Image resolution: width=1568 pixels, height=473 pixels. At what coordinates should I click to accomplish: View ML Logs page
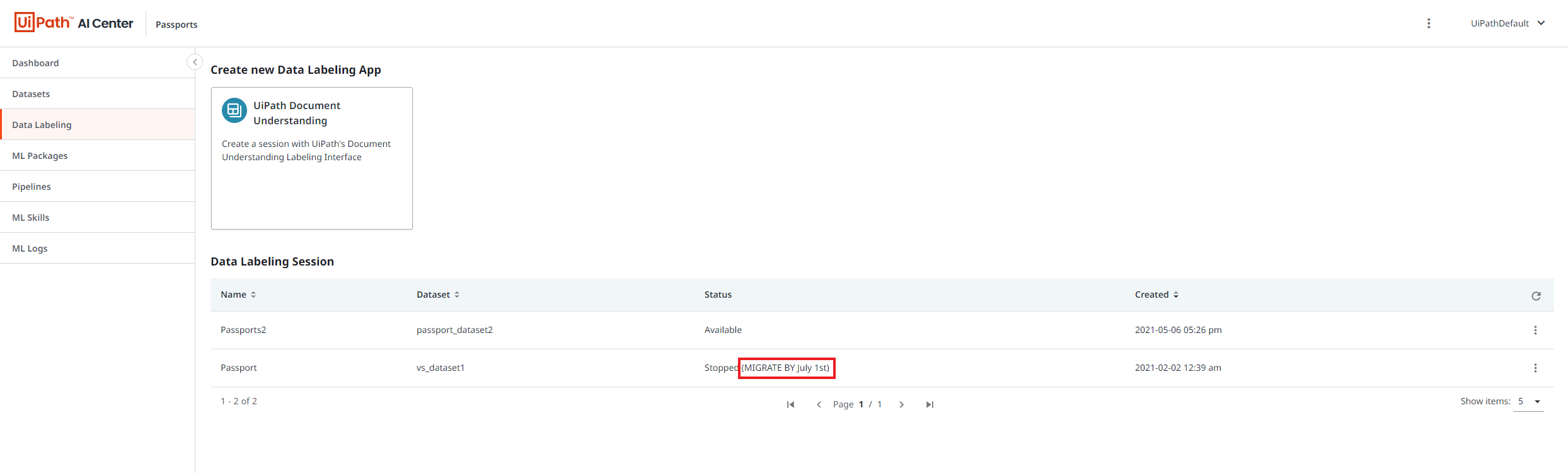pos(98,248)
